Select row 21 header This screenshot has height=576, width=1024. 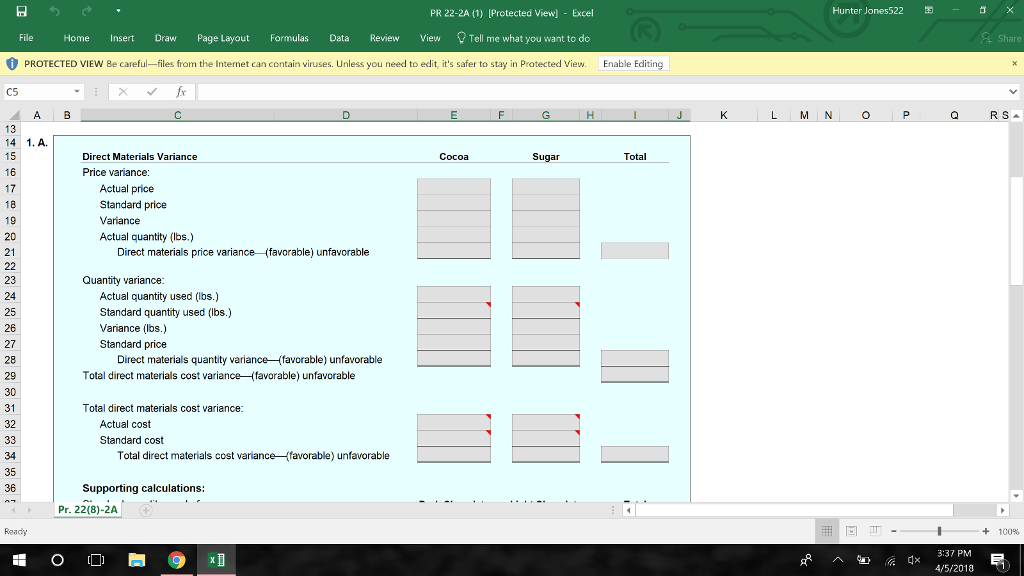(x=10, y=252)
